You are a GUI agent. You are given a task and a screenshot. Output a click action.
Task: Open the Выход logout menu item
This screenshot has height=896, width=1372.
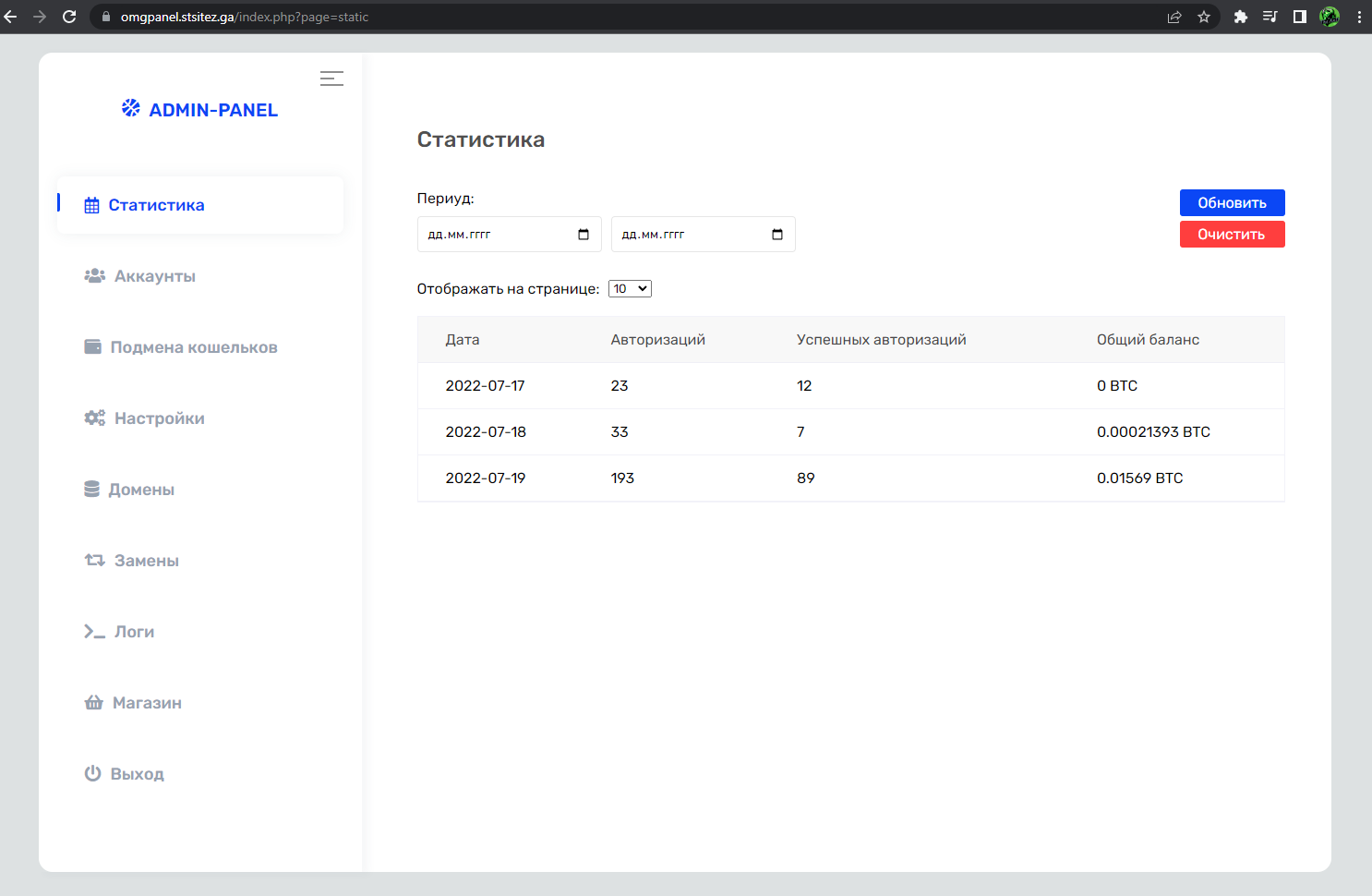(x=137, y=774)
